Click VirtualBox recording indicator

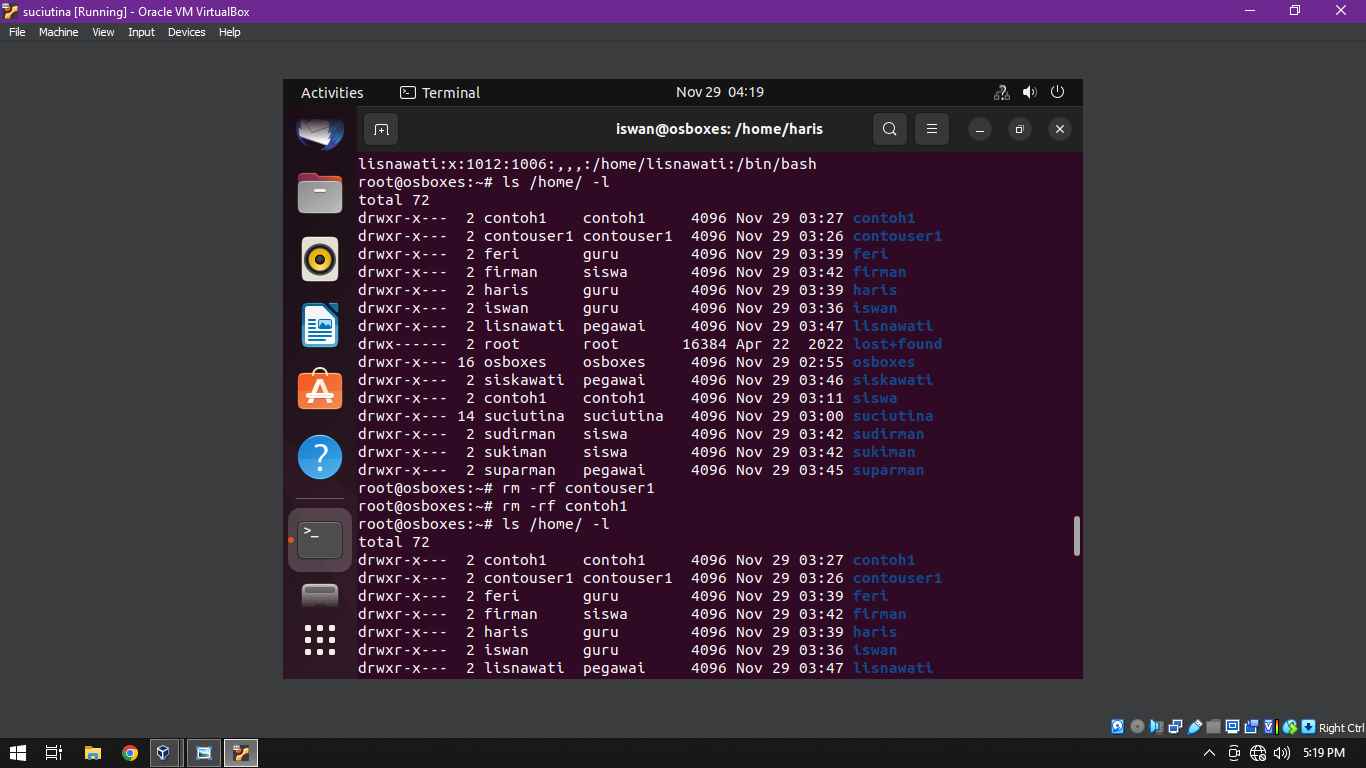[1251, 727]
